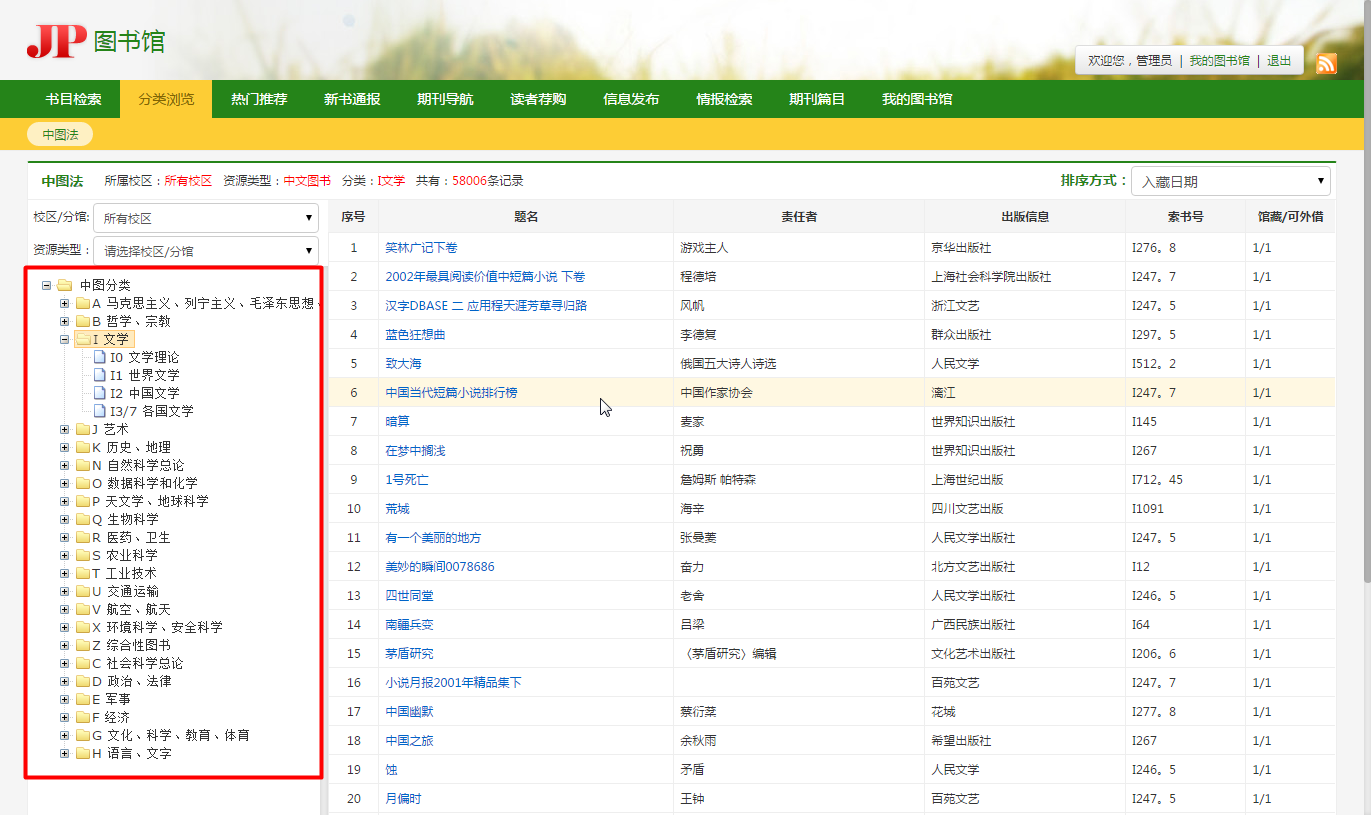1371x815 pixels.
Task: Click the 退出 logout link
Action: click(x=1279, y=60)
